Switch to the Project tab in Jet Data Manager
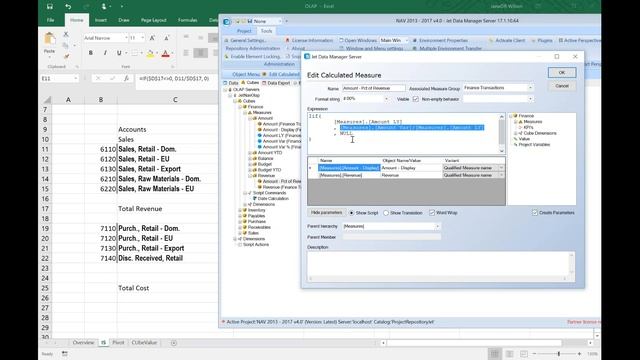640x360 pixels. [244, 31]
